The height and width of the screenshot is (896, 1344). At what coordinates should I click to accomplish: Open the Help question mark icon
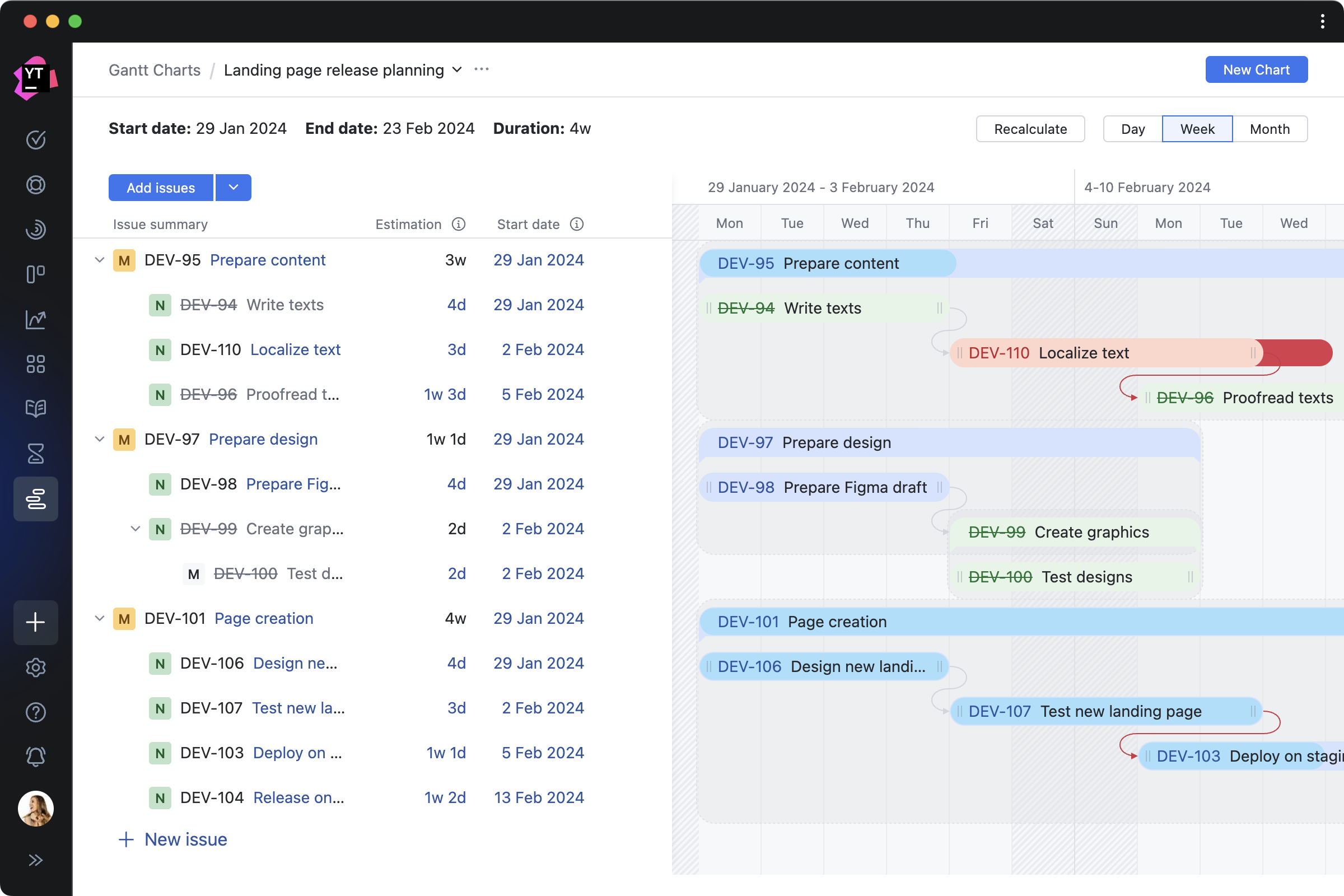pos(35,712)
